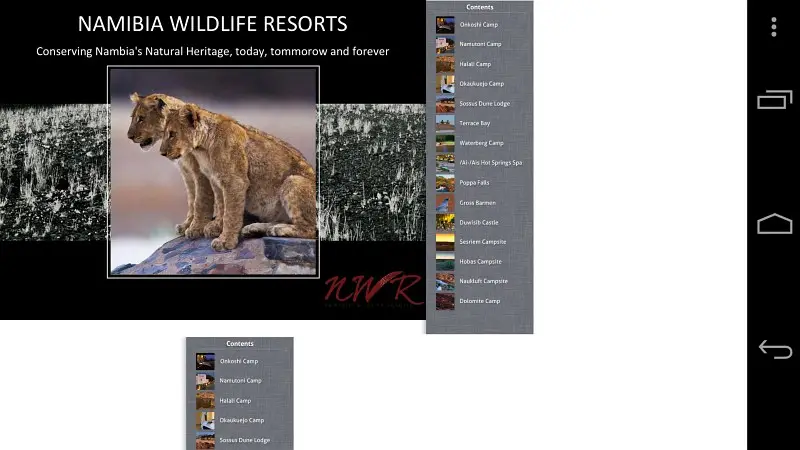Tap the Okaukuejo Camp thumbnail in tall Contents panel
This screenshot has width=800, height=450.
pyautogui.click(x=445, y=84)
